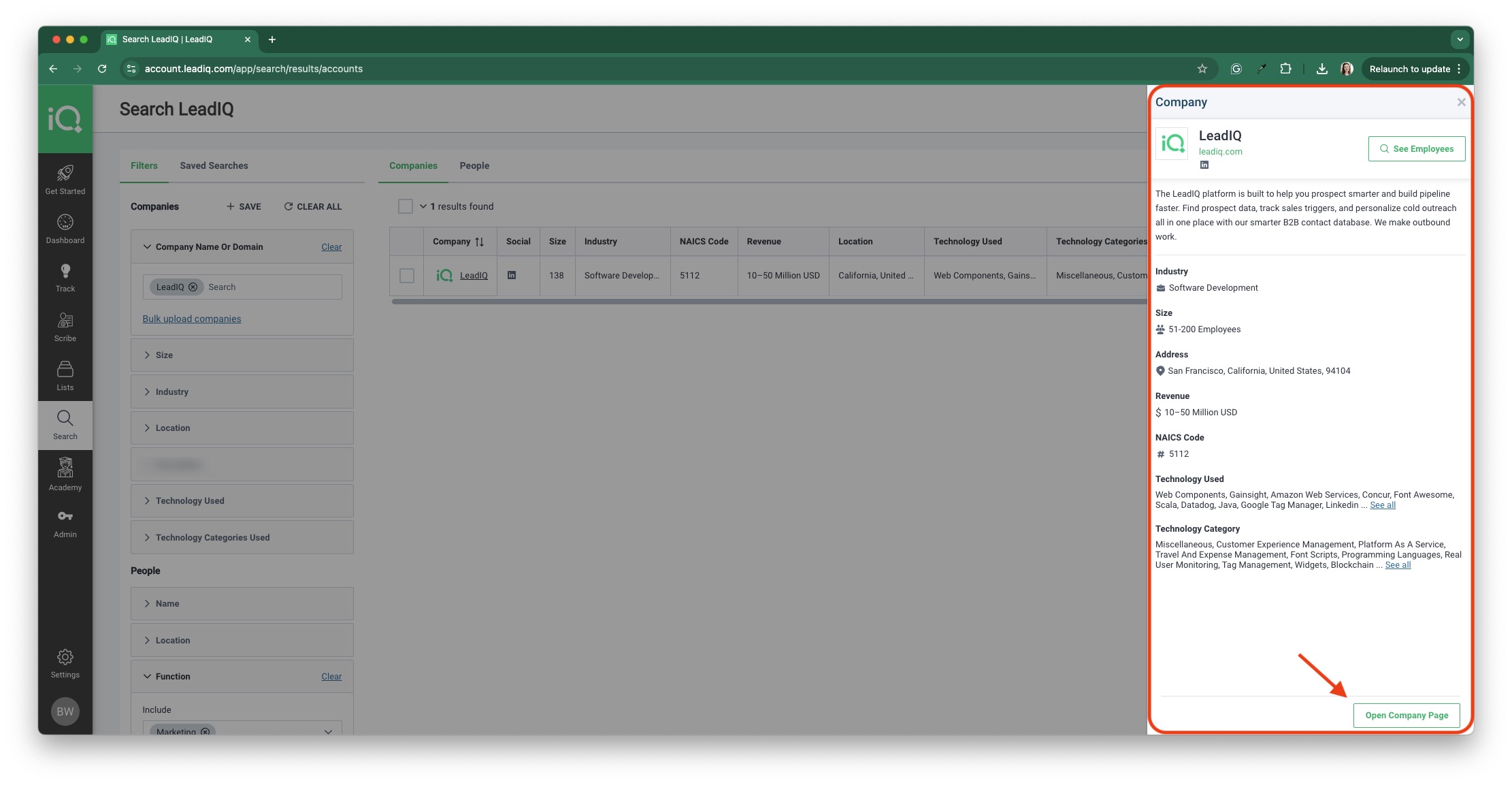Click LeadIQ company logo in the panel
This screenshot has width=1512, height=785.
[1172, 144]
